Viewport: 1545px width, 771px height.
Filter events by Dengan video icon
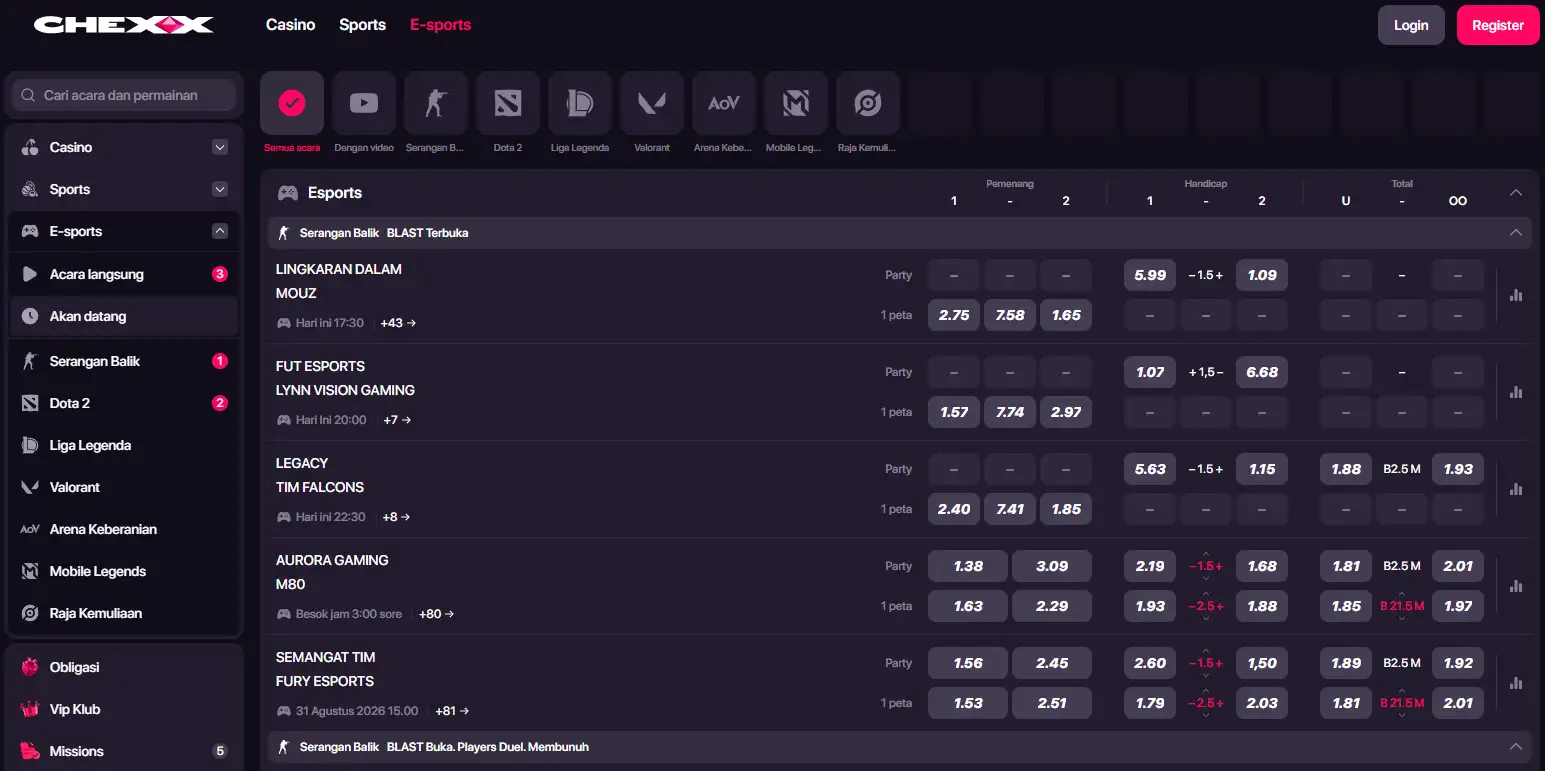click(x=364, y=103)
